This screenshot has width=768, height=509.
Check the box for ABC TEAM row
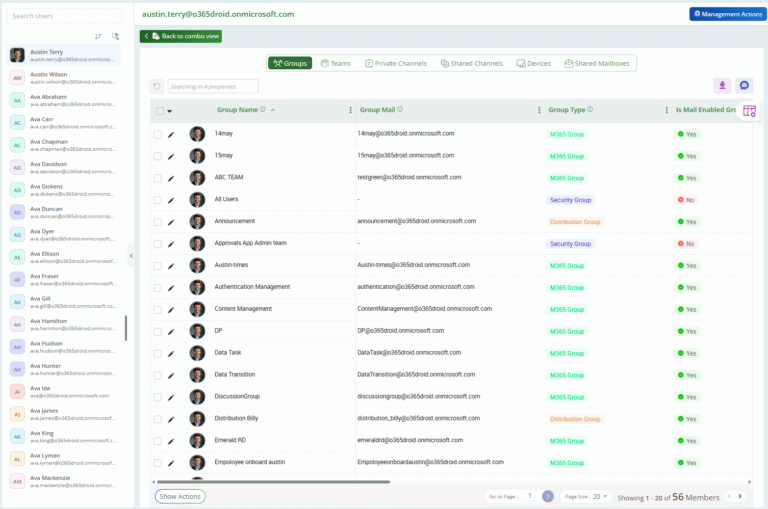pos(158,178)
